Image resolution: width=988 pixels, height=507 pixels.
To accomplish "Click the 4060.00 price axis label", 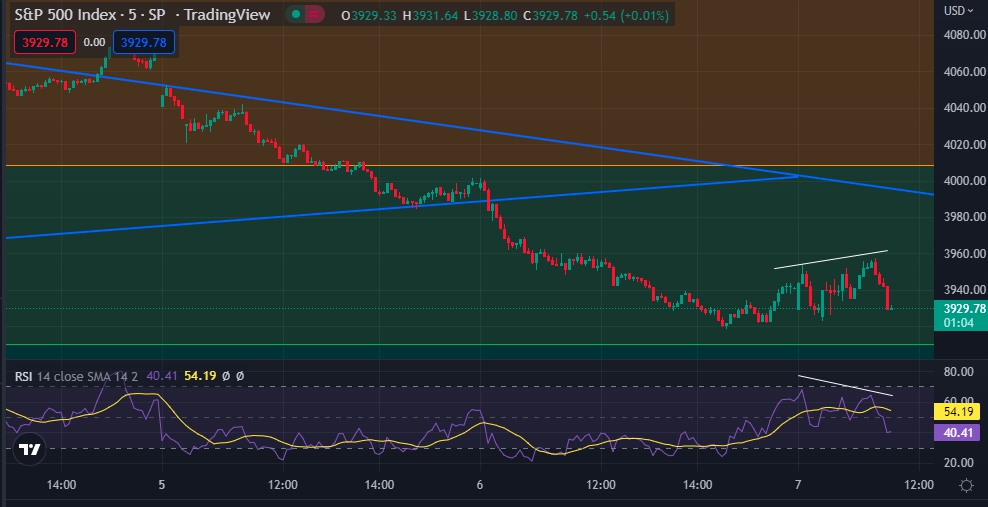I will pos(965,71).
